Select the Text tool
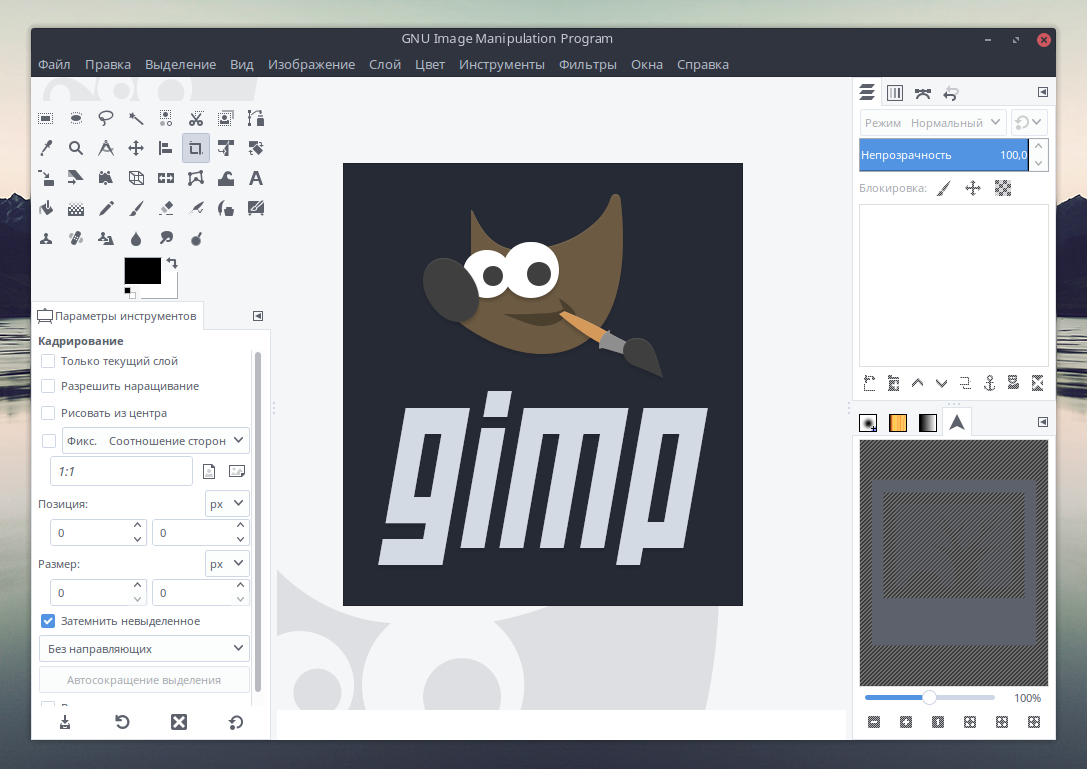Viewport: 1087px width, 769px height. (x=256, y=178)
